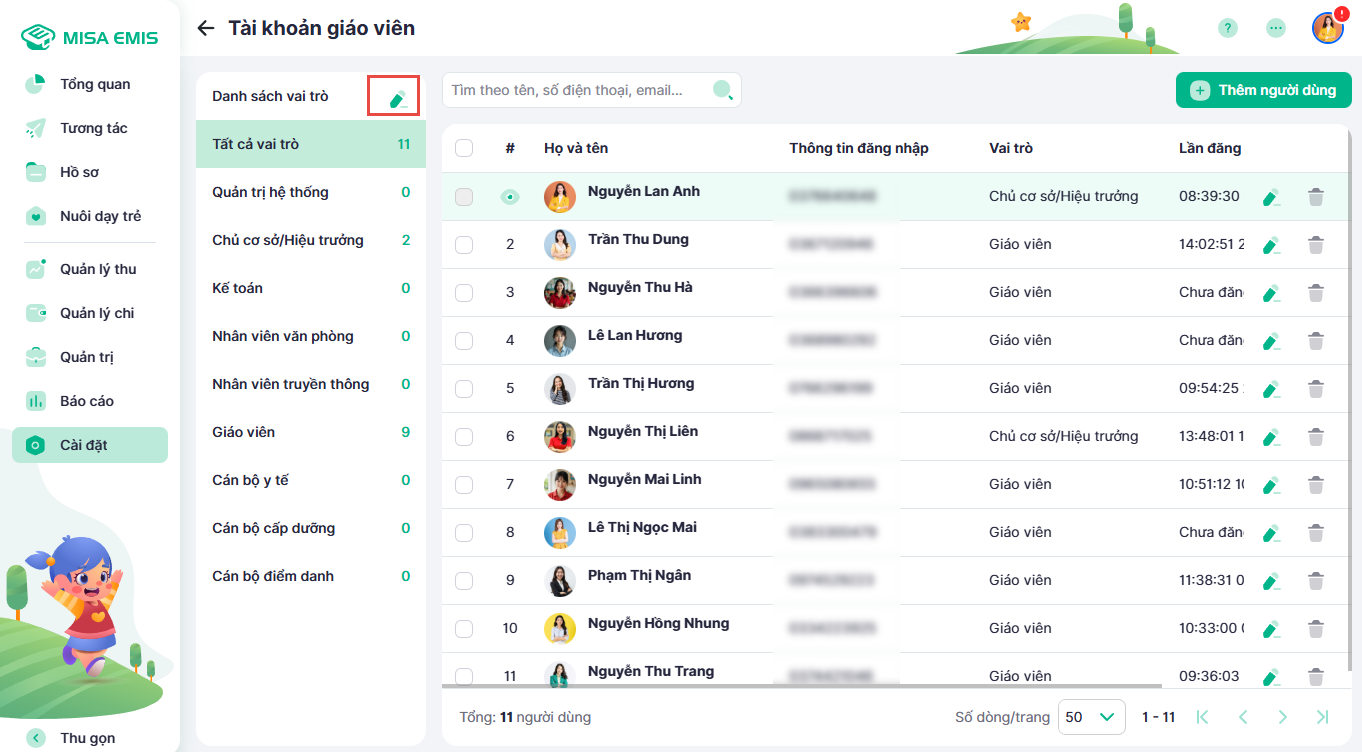Viewport: 1362px width, 752px height.
Task: Click the back arrow next to Tài khoản giáo viên
Action: [206, 28]
